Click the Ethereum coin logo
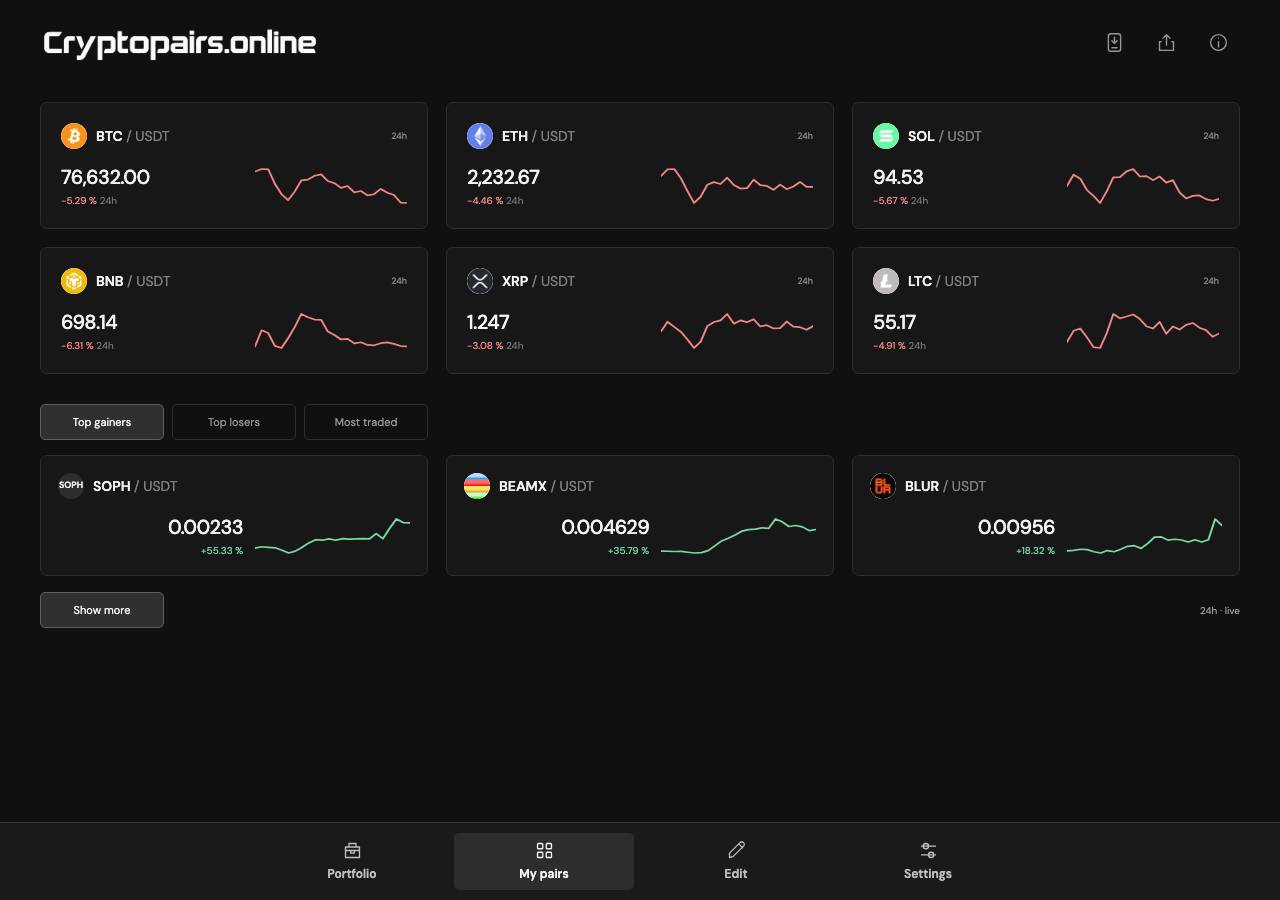This screenshot has height=900, width=1280. point(480,136)
